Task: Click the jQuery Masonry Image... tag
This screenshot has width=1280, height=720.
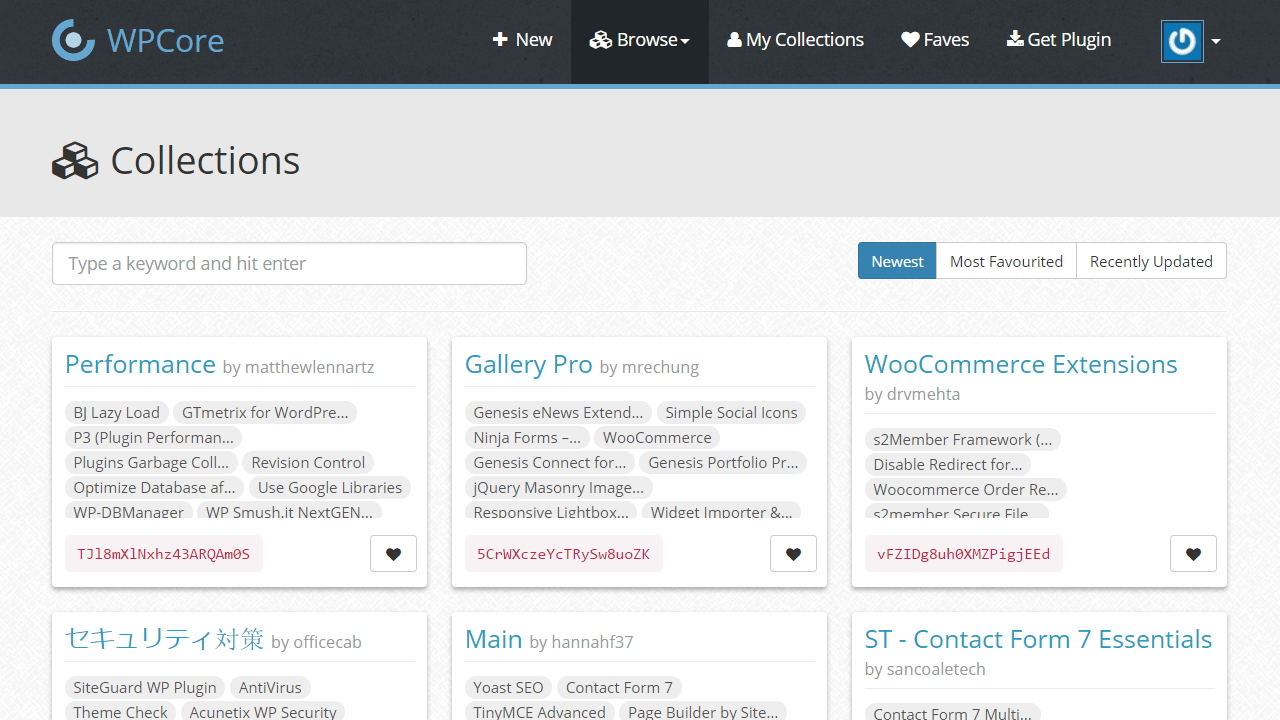Action: point(559,487)
